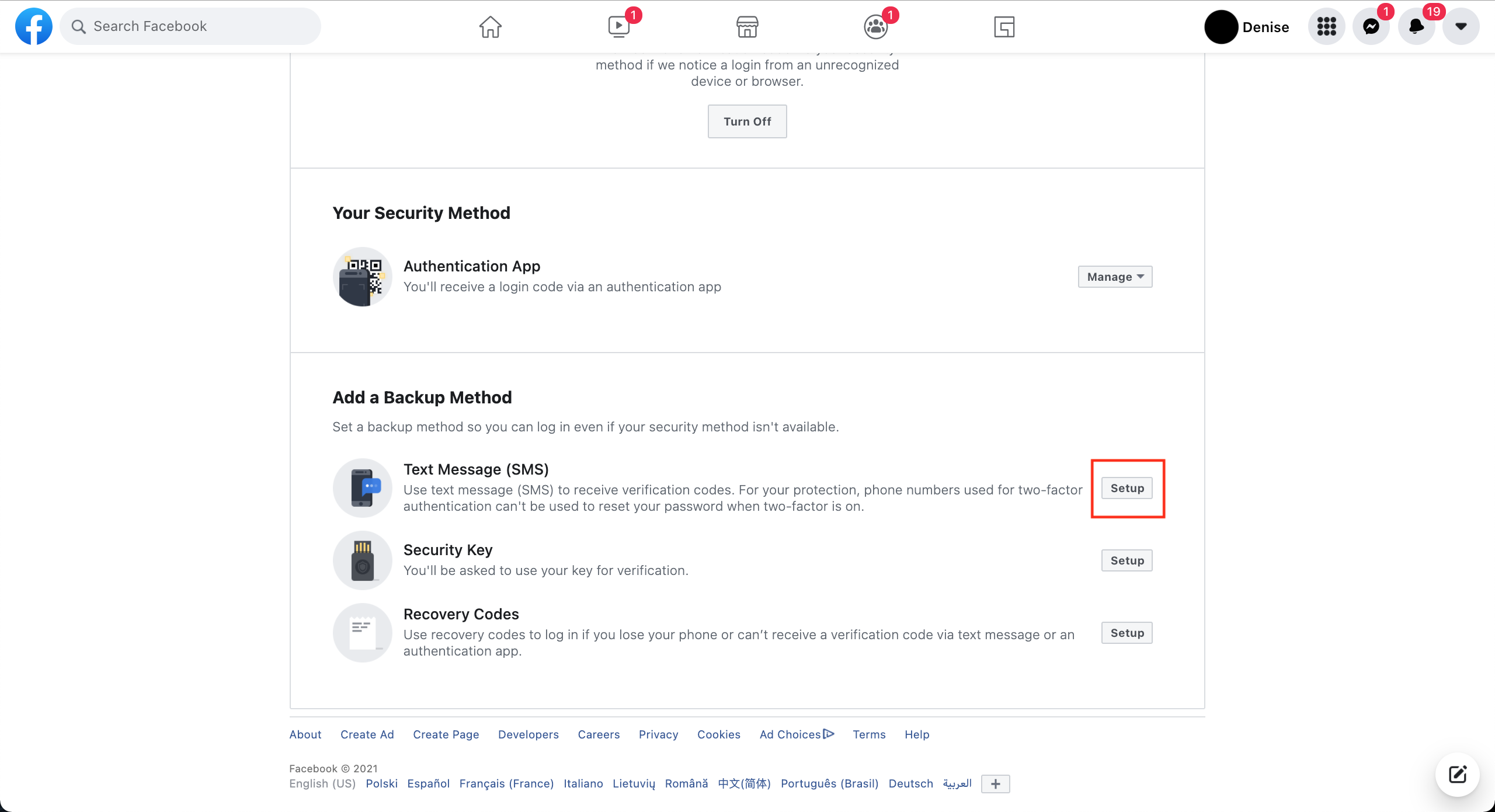Click Setup for Recovery Codes
This screenshot has height=812, width=1495.
[1127, 632]
